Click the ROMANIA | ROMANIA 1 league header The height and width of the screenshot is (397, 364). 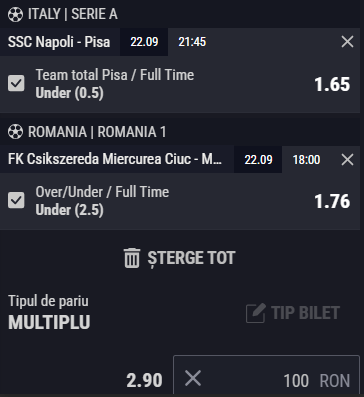pyautogui.click(x=97, y=132)
